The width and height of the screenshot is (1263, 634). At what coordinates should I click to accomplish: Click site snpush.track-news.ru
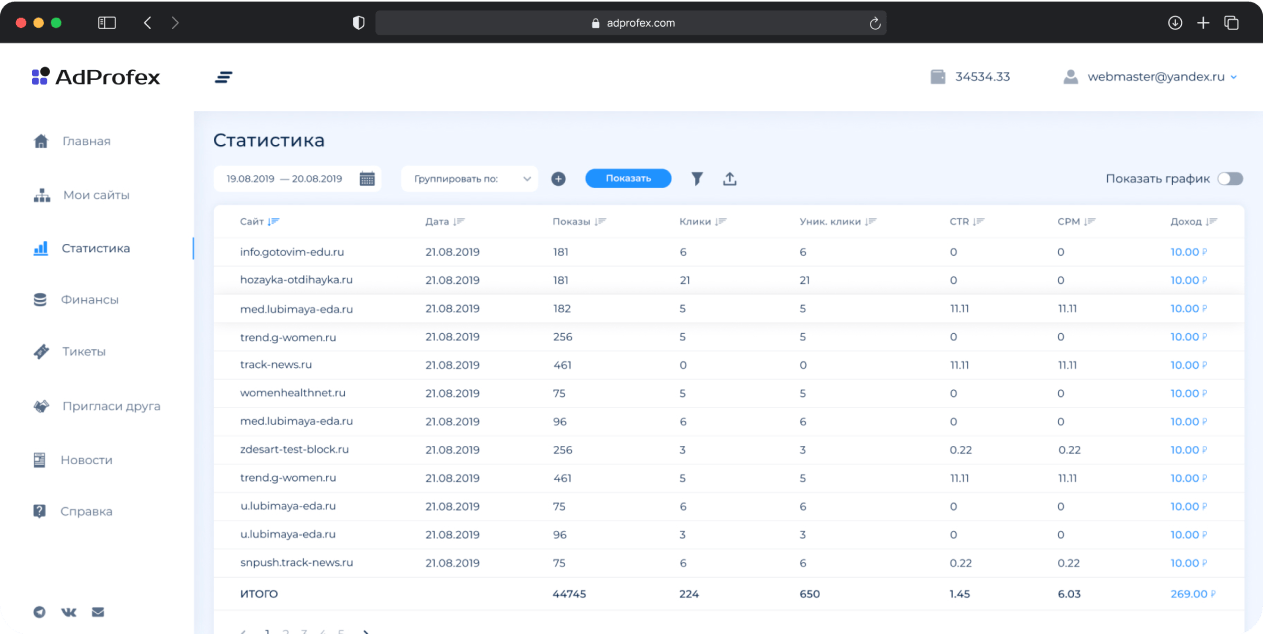click(x=296, y=563)
